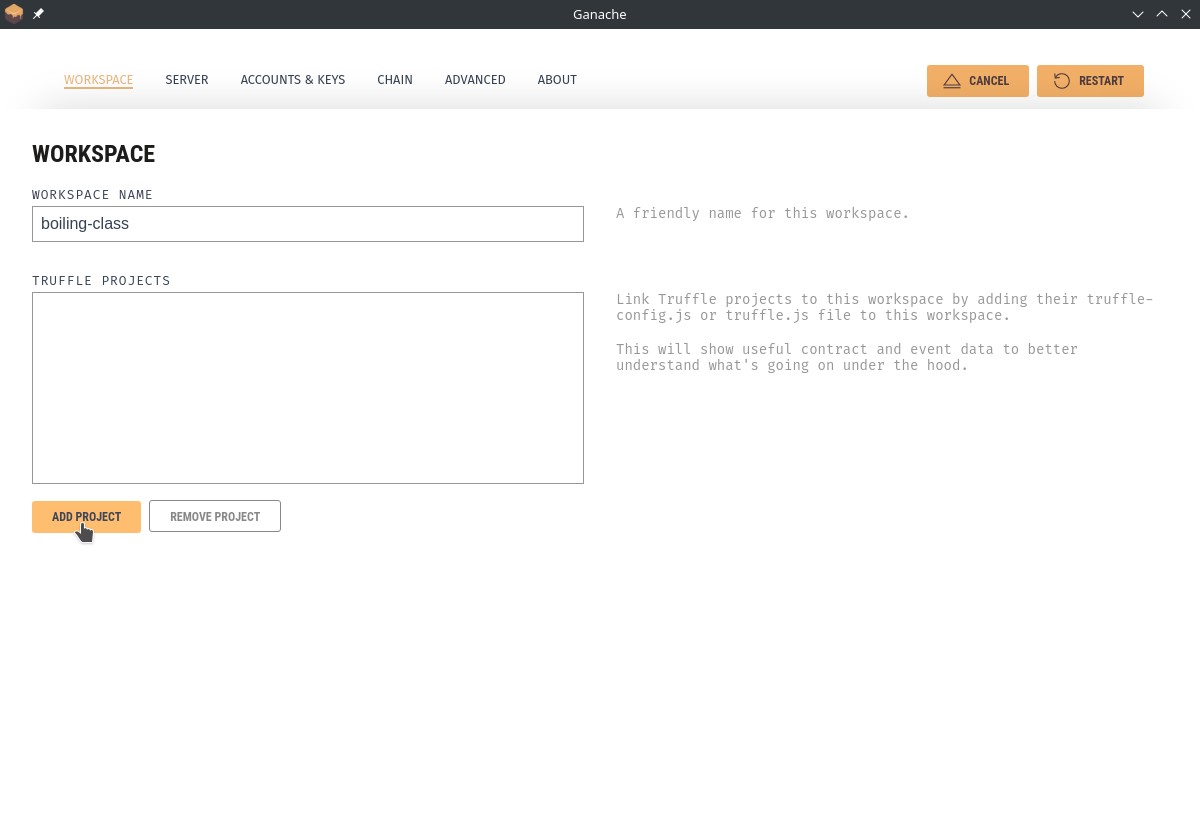Focus the Workspace Name input field
Viewport: 1200px width, 829px height.
pyautogui.click(x=308, y=224)
